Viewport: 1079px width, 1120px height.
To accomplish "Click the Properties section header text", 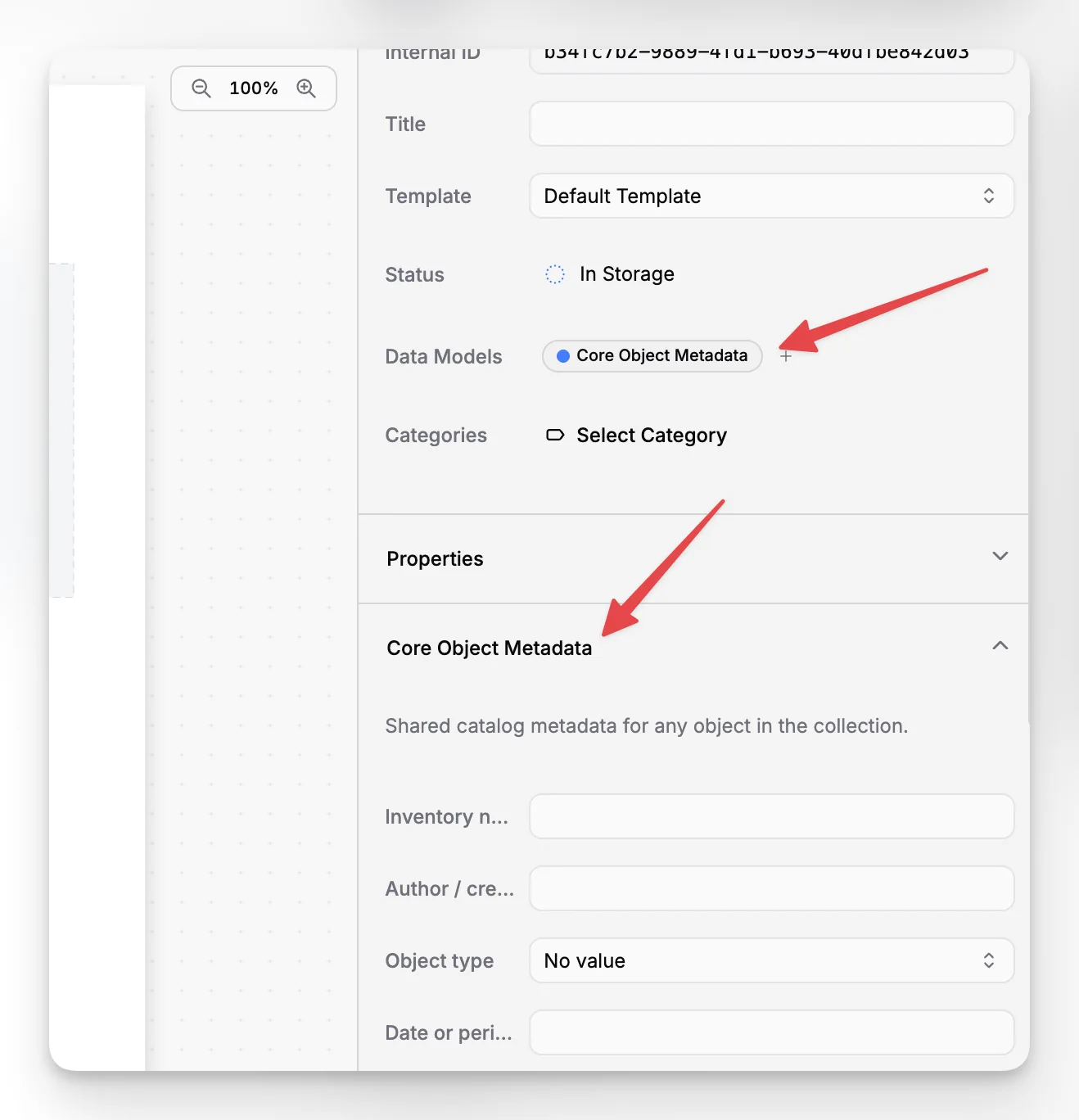I will 435,559.
